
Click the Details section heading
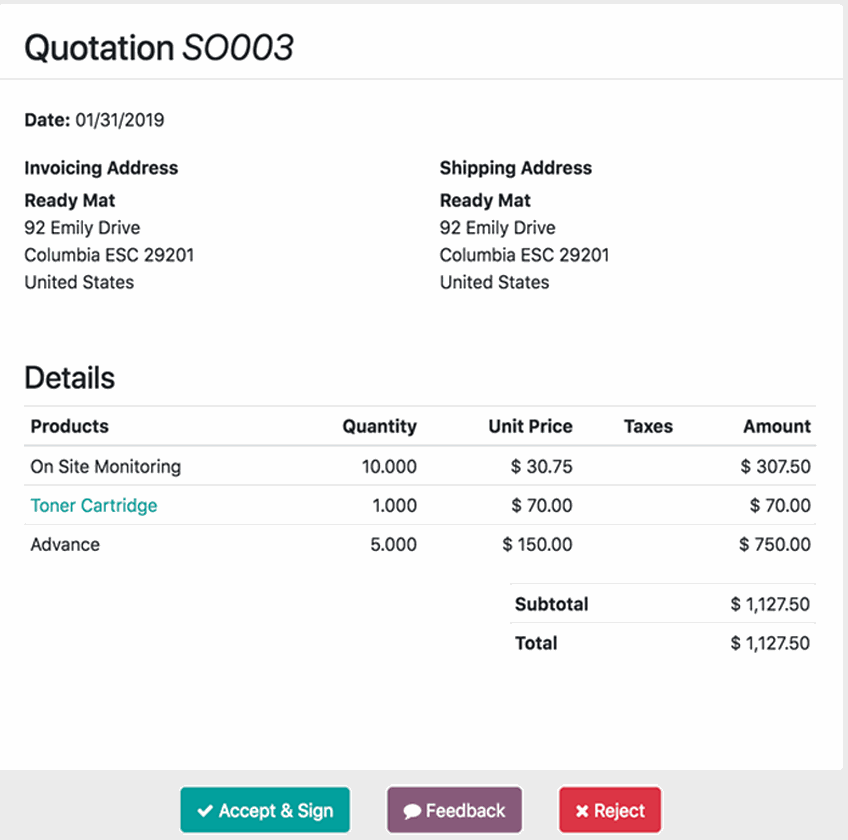click(x=70, y=378)
